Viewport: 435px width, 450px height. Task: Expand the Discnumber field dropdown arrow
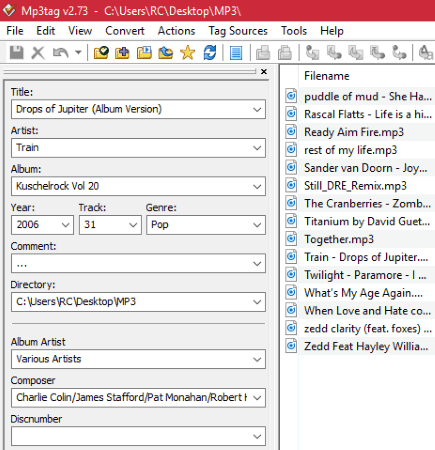[x=257, y=436]
